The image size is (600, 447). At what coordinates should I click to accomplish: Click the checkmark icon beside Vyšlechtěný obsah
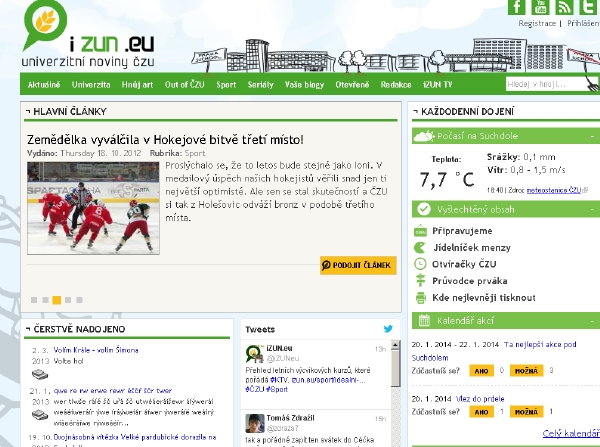tap(424, 209)
